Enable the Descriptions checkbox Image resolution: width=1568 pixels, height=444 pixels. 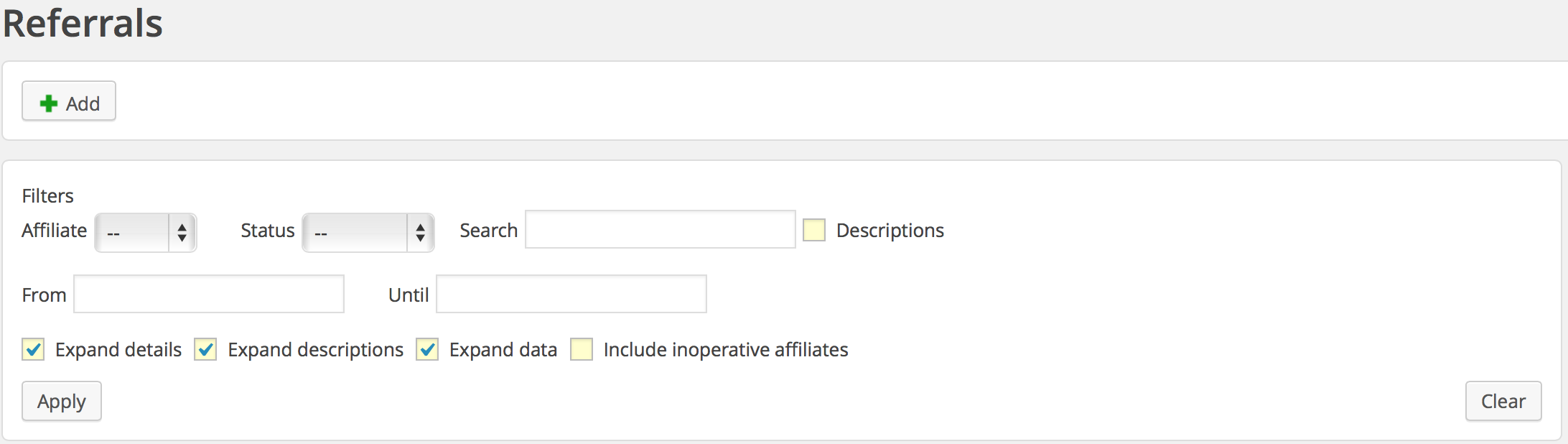[x=814, y=230]
